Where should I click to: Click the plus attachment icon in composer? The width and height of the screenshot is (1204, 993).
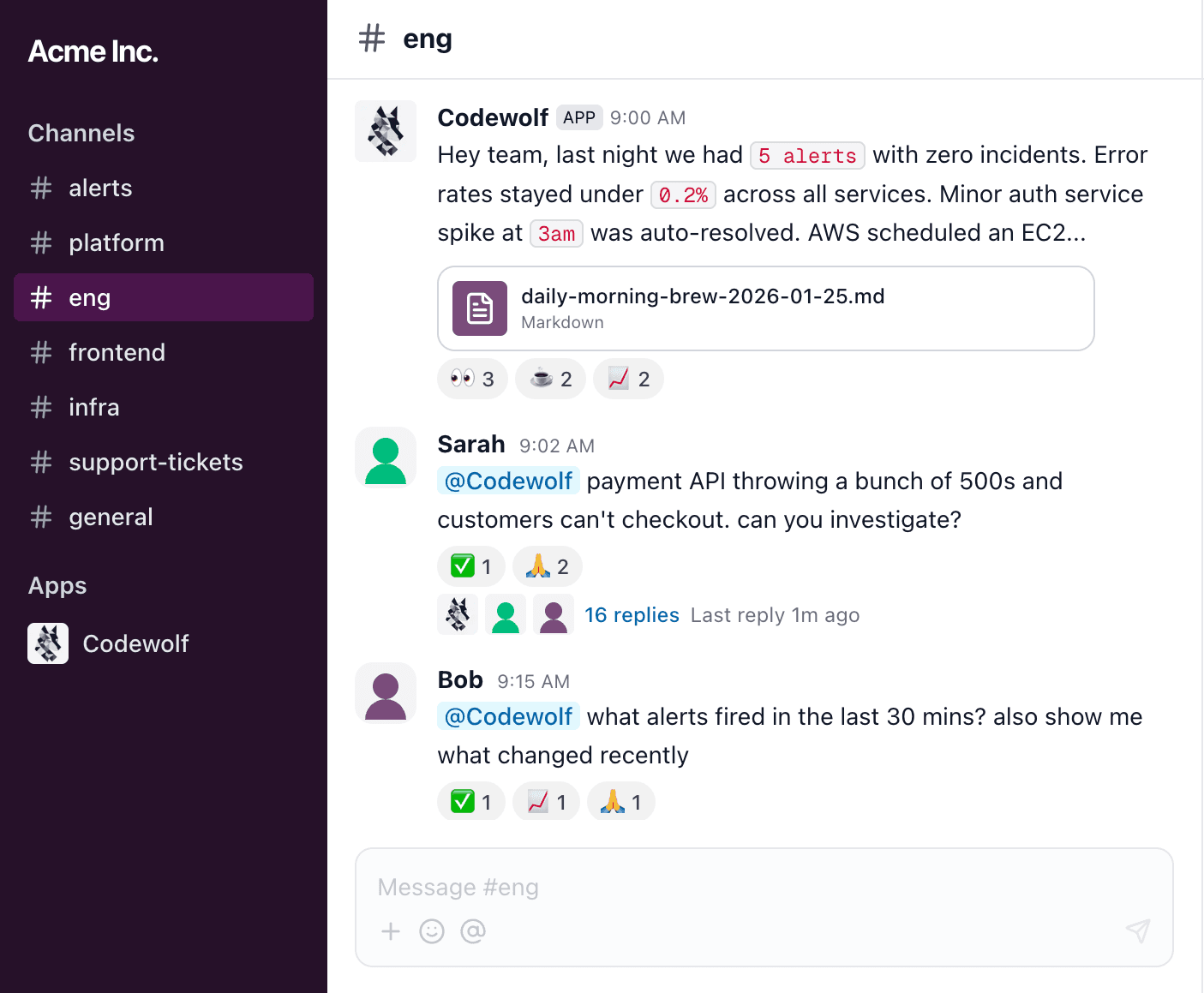coord(391,931)
